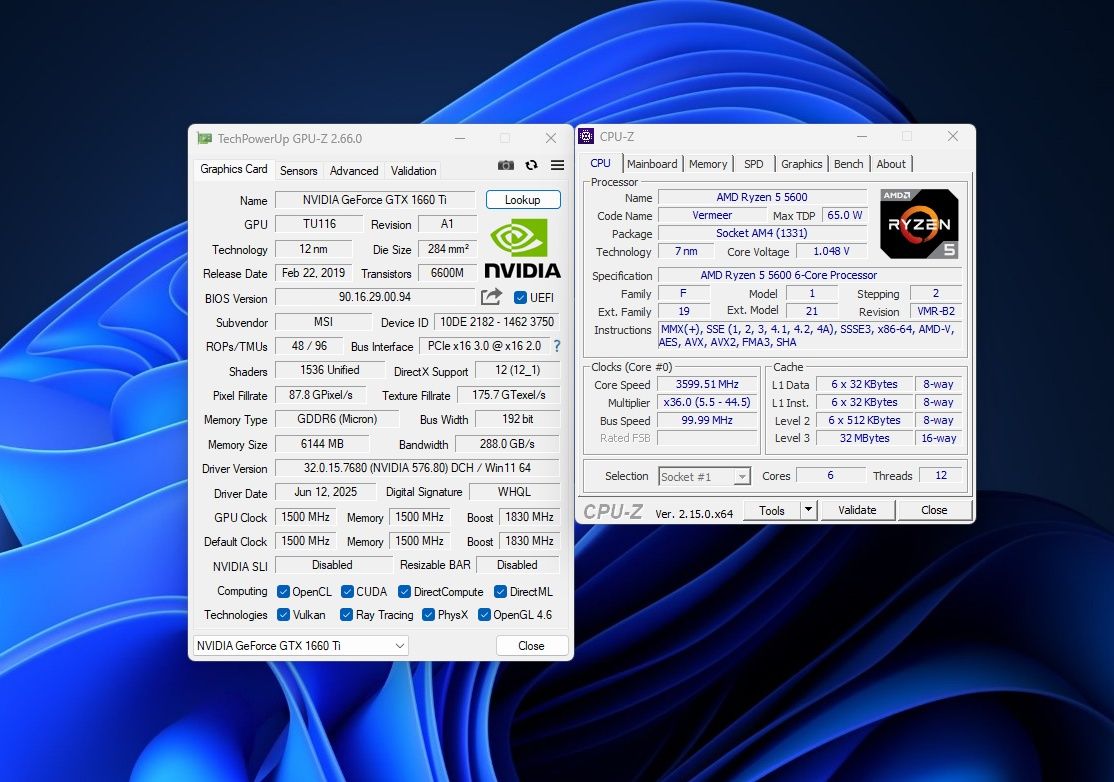
Task: Click the Pixel Fillrate 87.8 GPixel/s field
Action: click(x=320, y=395)
